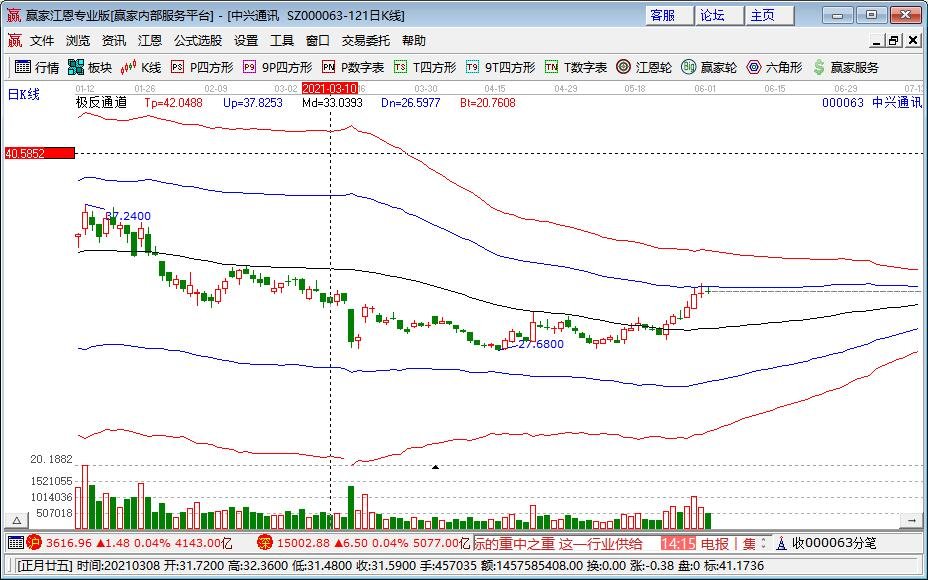This screenshot has width=928, height=580.
Task: Open the 交易委托 menu
Action: (366, 41)
